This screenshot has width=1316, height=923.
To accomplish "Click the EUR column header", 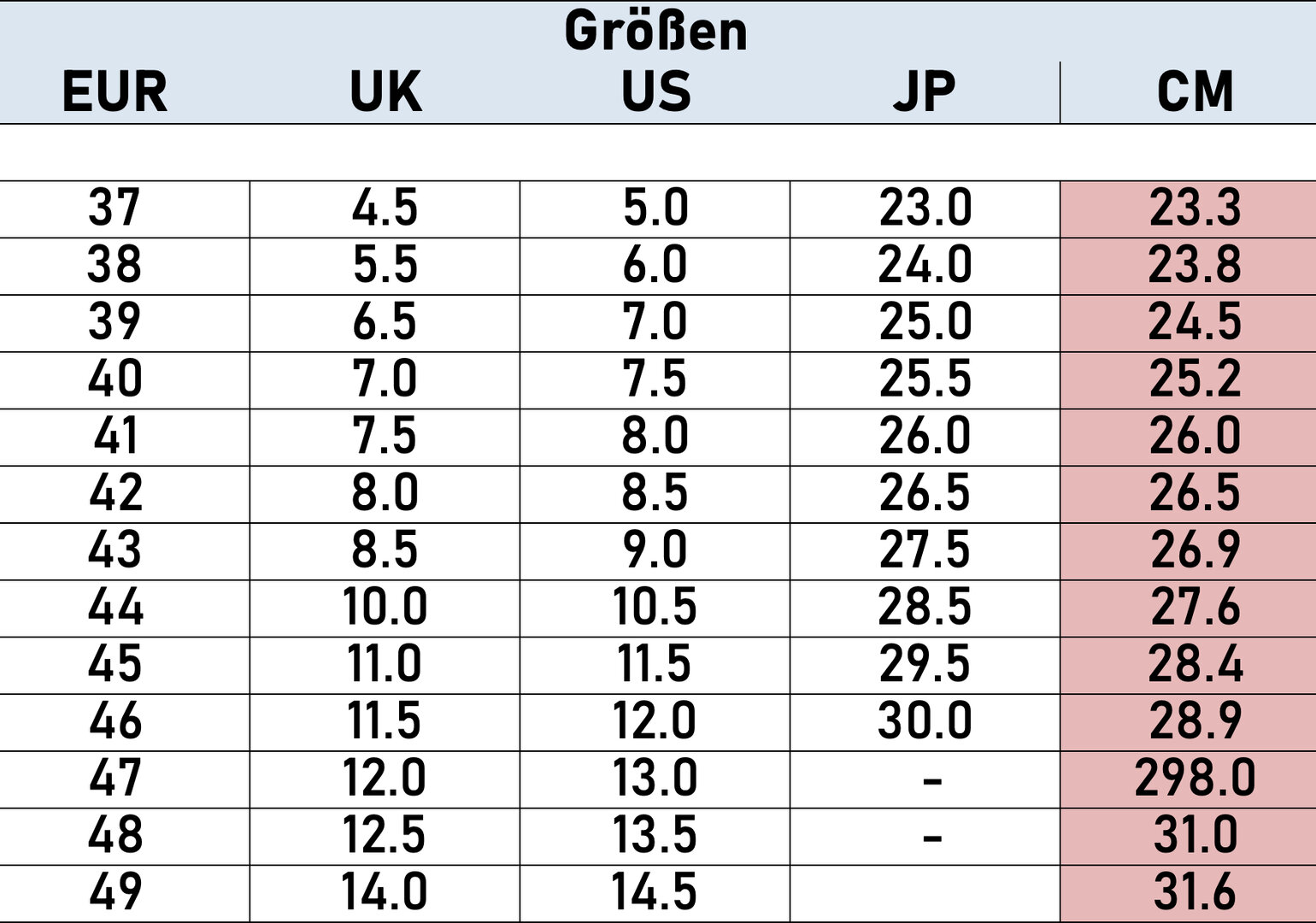I will coord(115,91).
